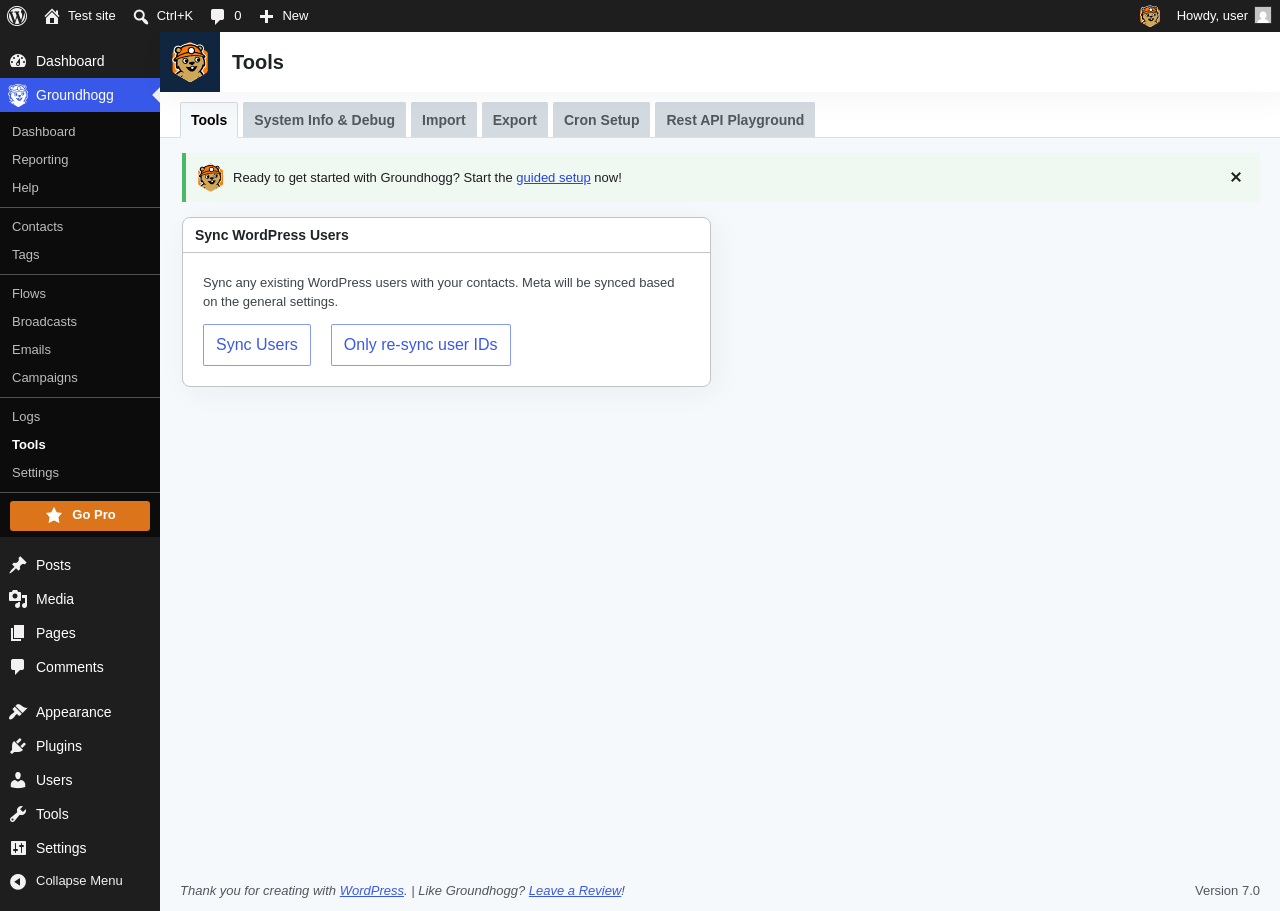The width and height of the screenshot is (1280, 911).
Task: Select the Tools tab
Action: coord(209,120)
